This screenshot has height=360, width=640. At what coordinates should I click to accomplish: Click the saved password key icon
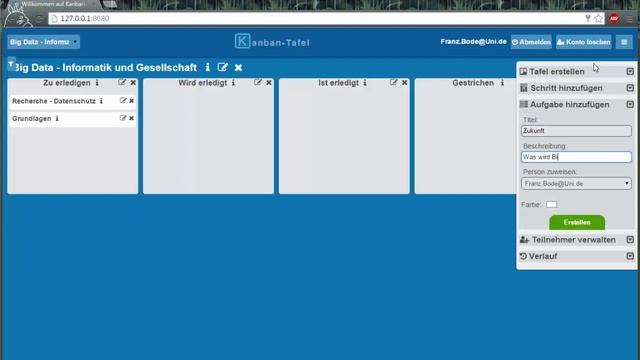pos(588,18)
